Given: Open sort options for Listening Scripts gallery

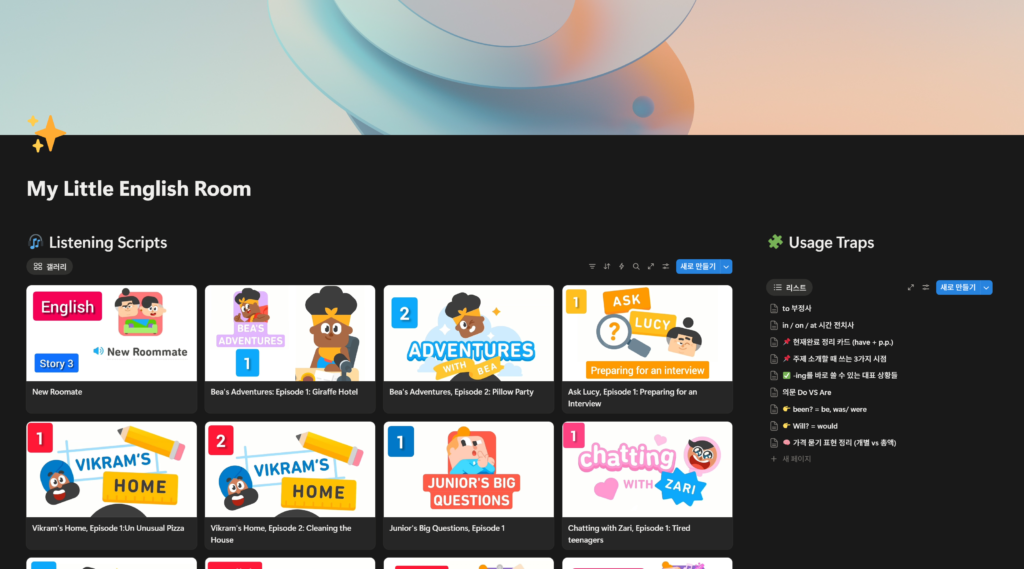Looking at the screenshot, I should coord(607,267).
